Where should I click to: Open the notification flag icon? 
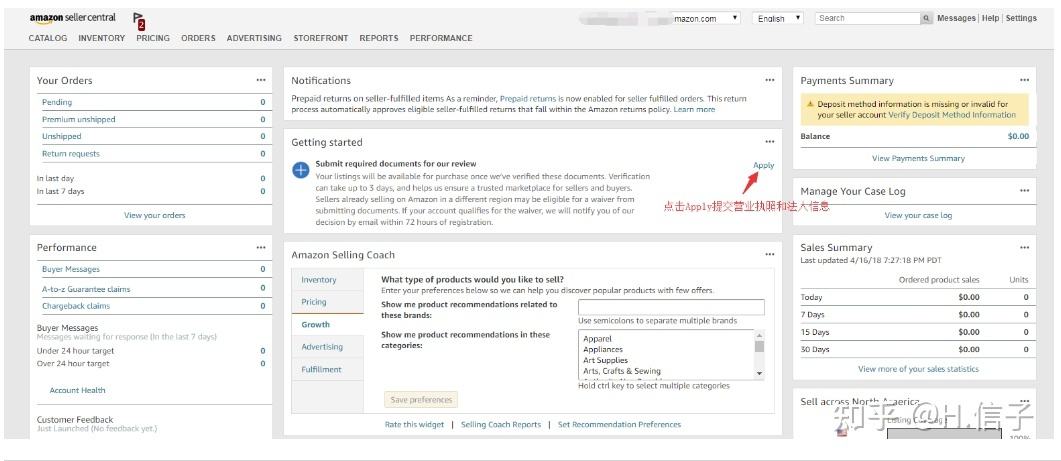point(139,20)
